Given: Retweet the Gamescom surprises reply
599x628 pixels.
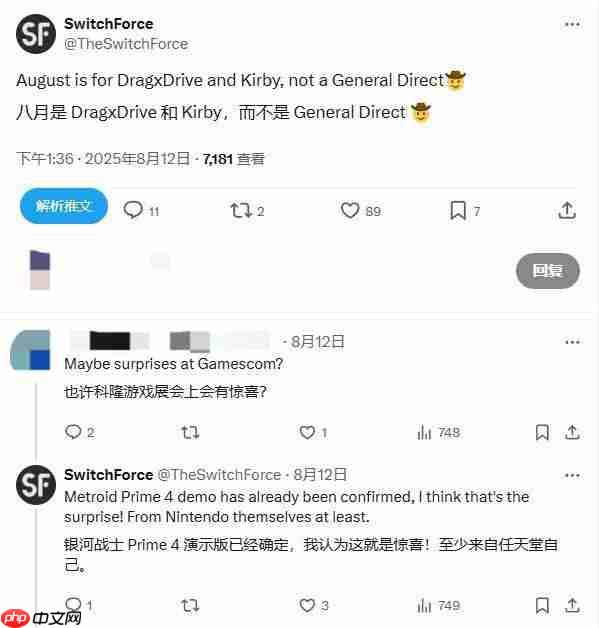Looking at the screenshot, I should pos(190,432).
